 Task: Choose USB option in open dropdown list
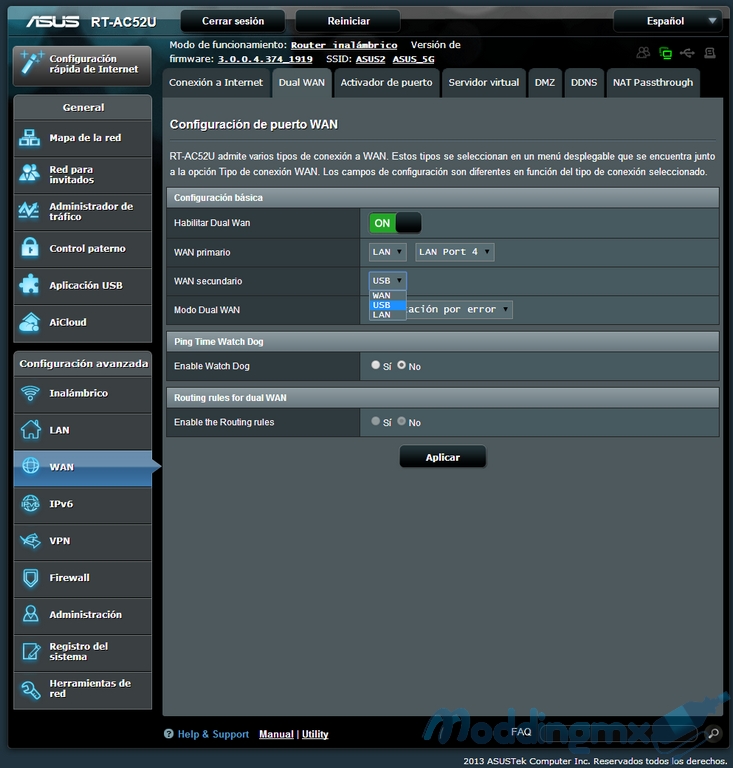pyautogui.click(x=387, y=305)
